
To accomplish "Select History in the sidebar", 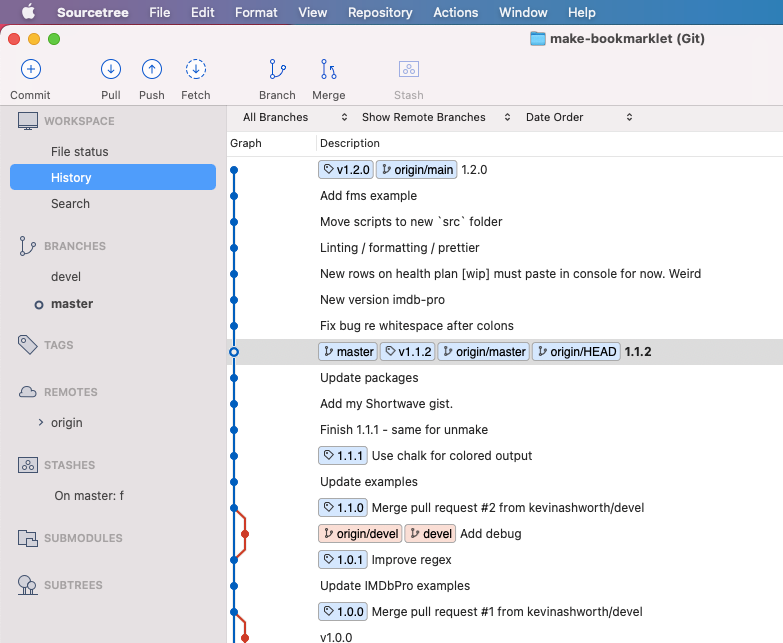I will click(x=113, y=177).
